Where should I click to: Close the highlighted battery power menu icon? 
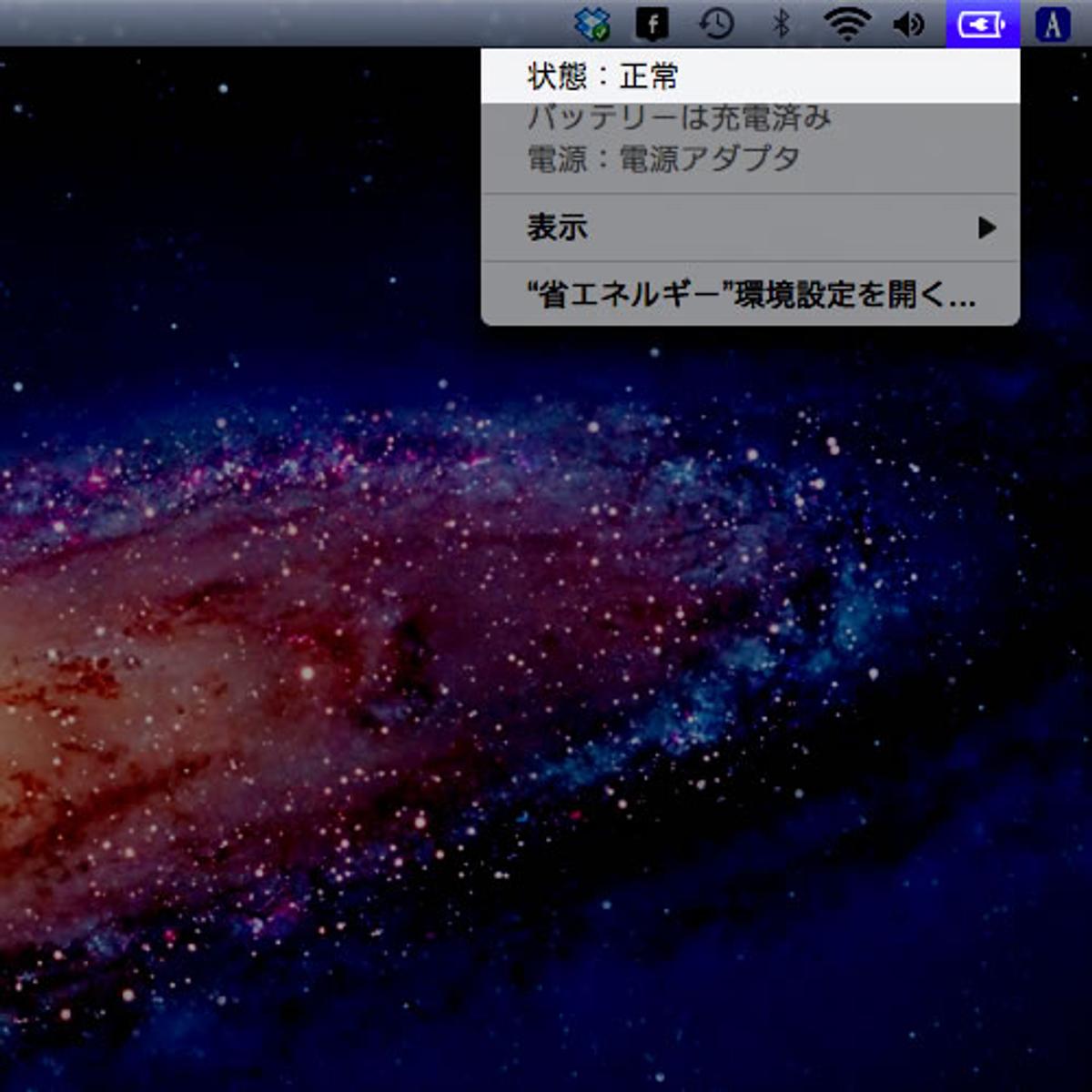pos(982,24)
